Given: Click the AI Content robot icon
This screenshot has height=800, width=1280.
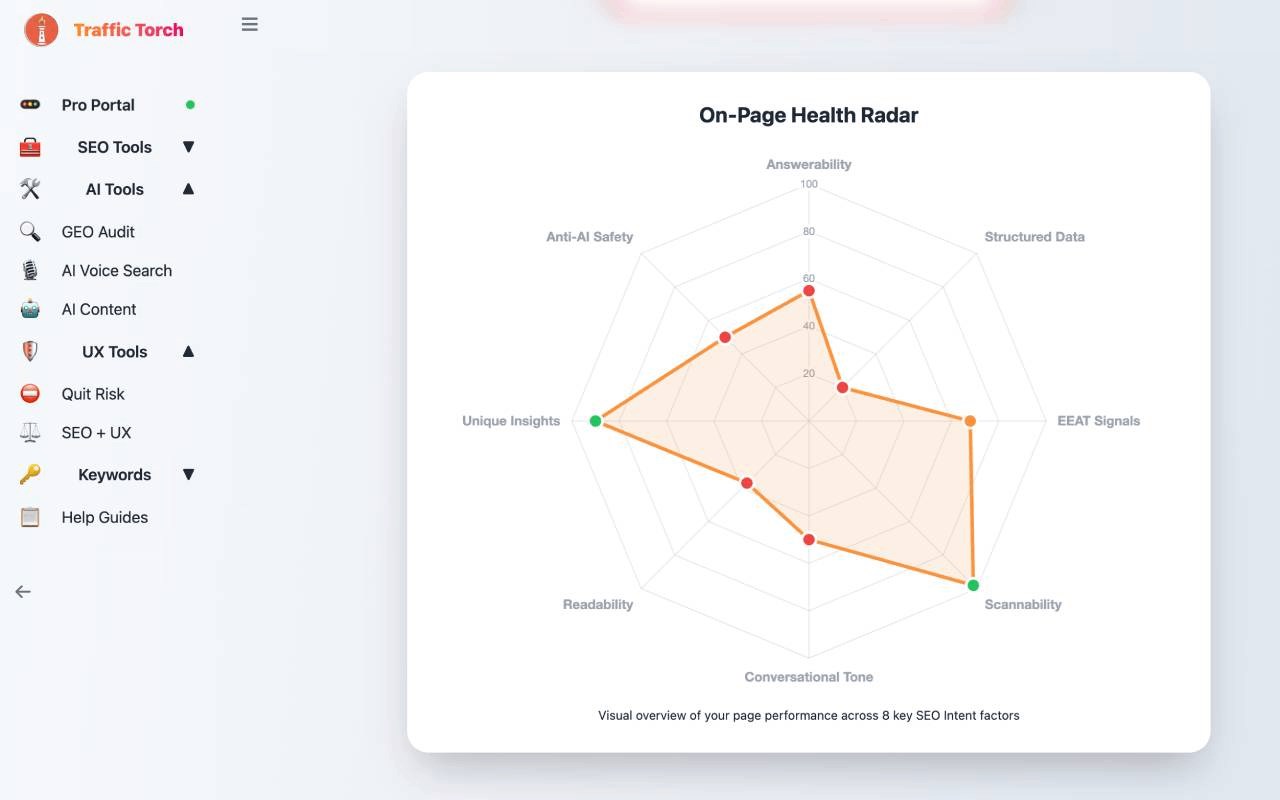Looking at the screenshot, I should [x=30, y=310].
